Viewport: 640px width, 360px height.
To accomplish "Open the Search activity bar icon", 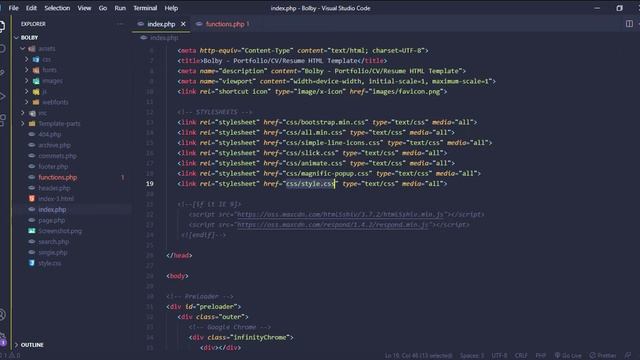I will pos(2,49).
